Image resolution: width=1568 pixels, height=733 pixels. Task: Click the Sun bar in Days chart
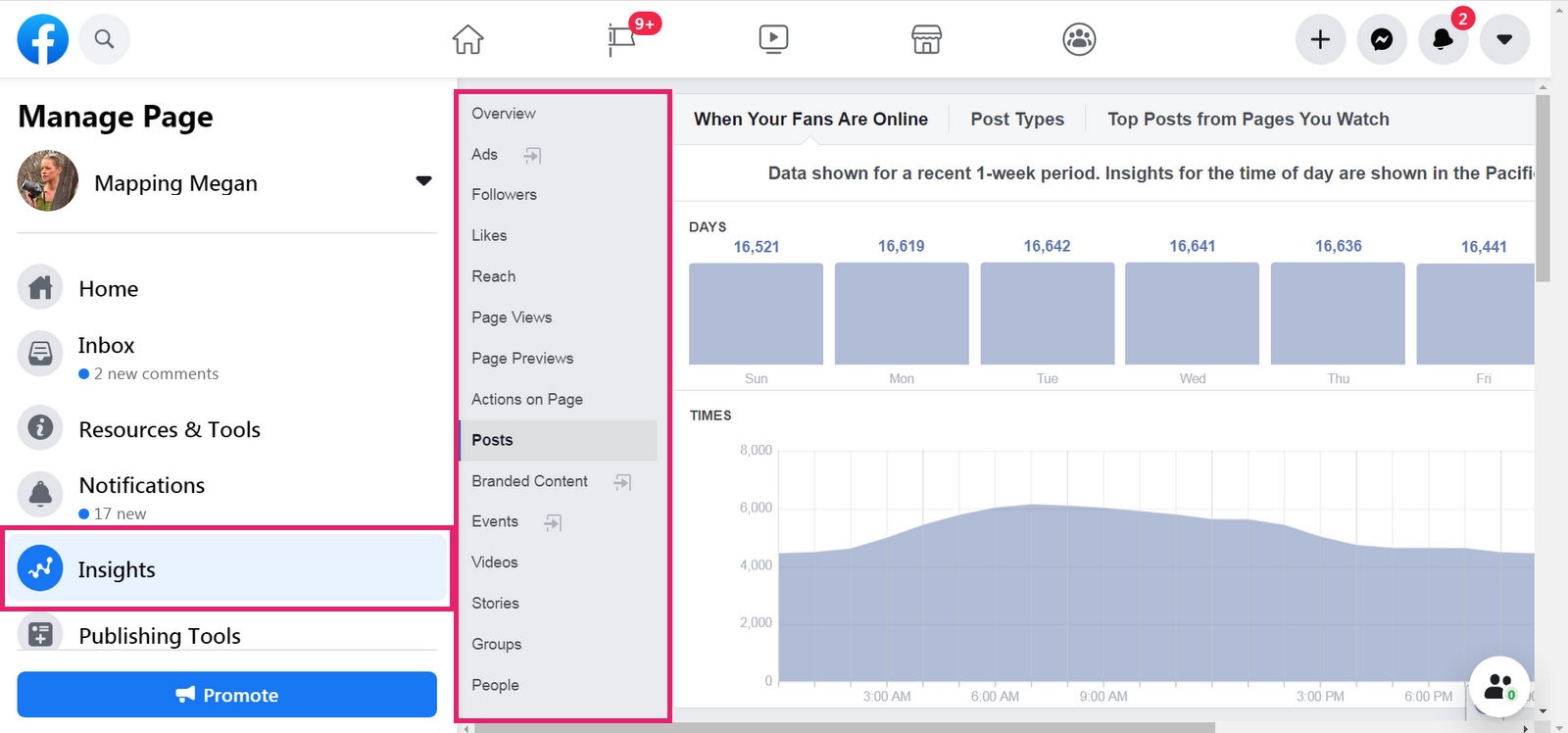click(x=756, y=314)
